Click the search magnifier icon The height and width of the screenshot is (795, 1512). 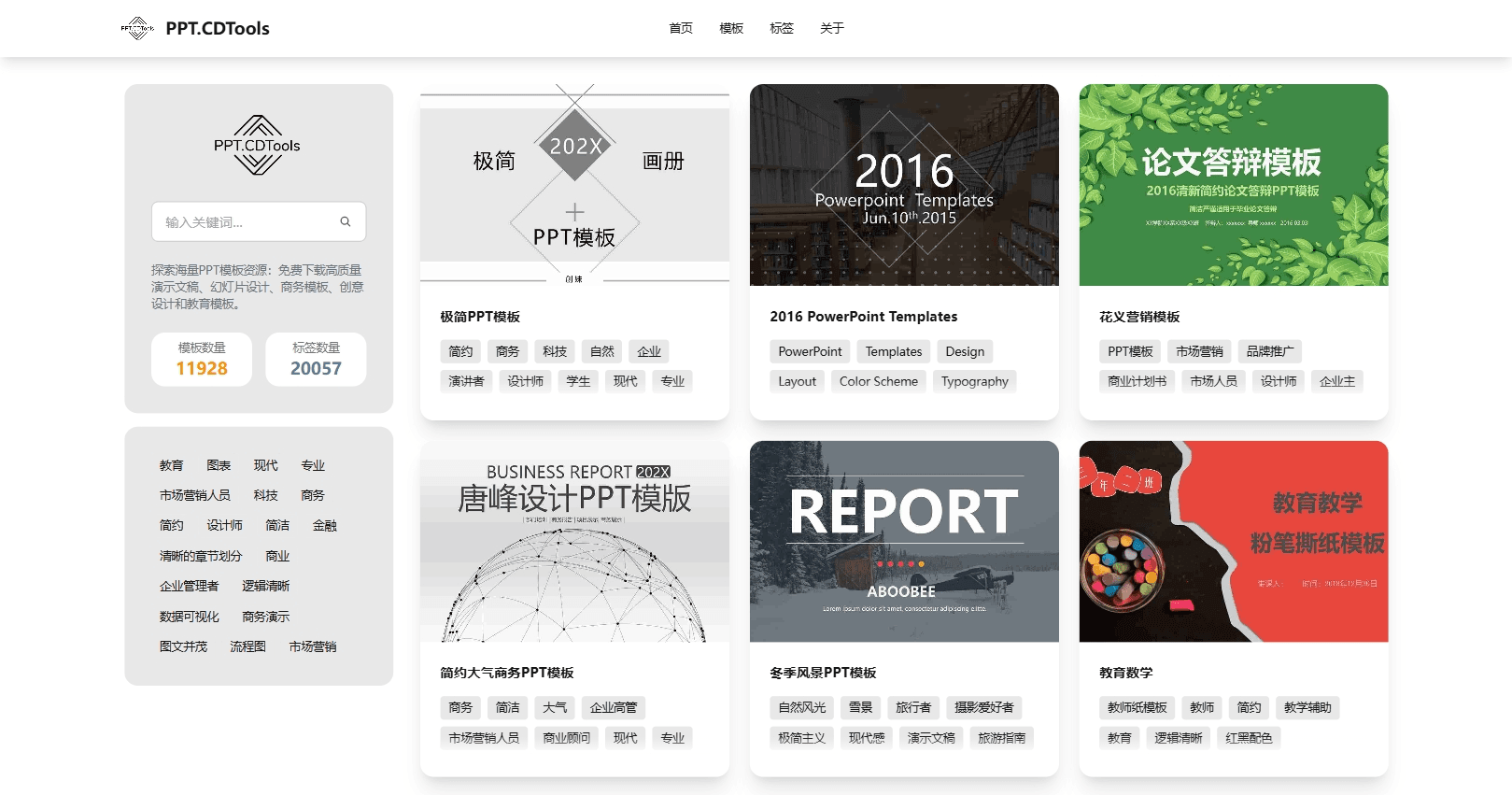346,221
